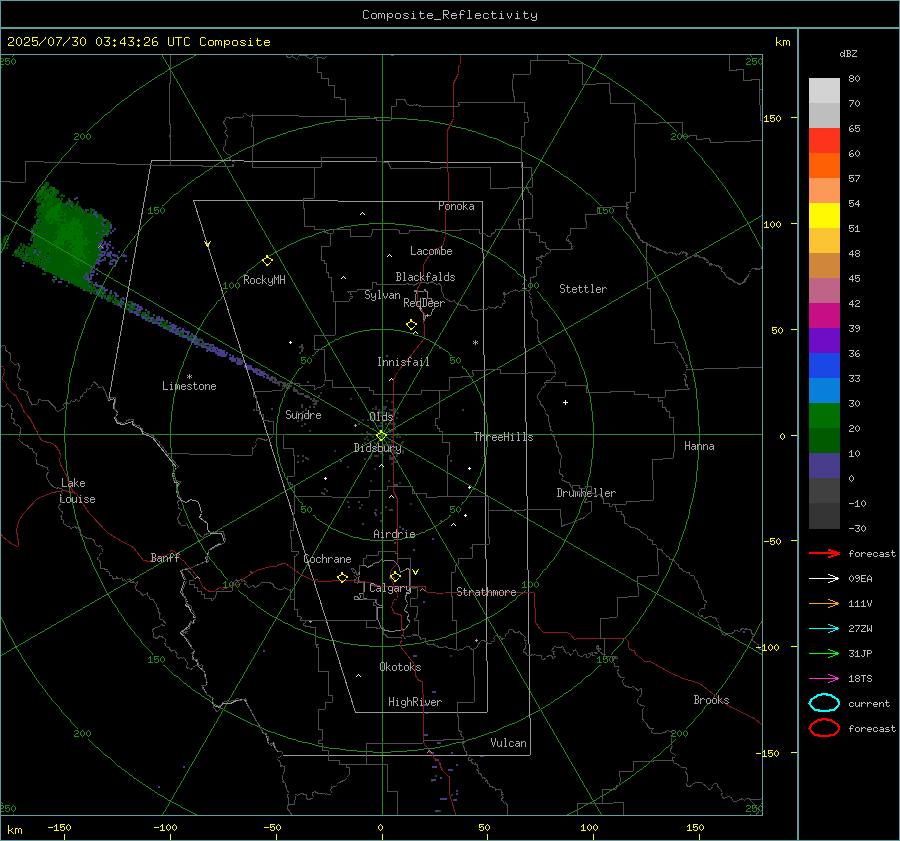Click the Vulcan label
Image resolution: width=900 pixels, height=841 pixels.
point(508,743)
